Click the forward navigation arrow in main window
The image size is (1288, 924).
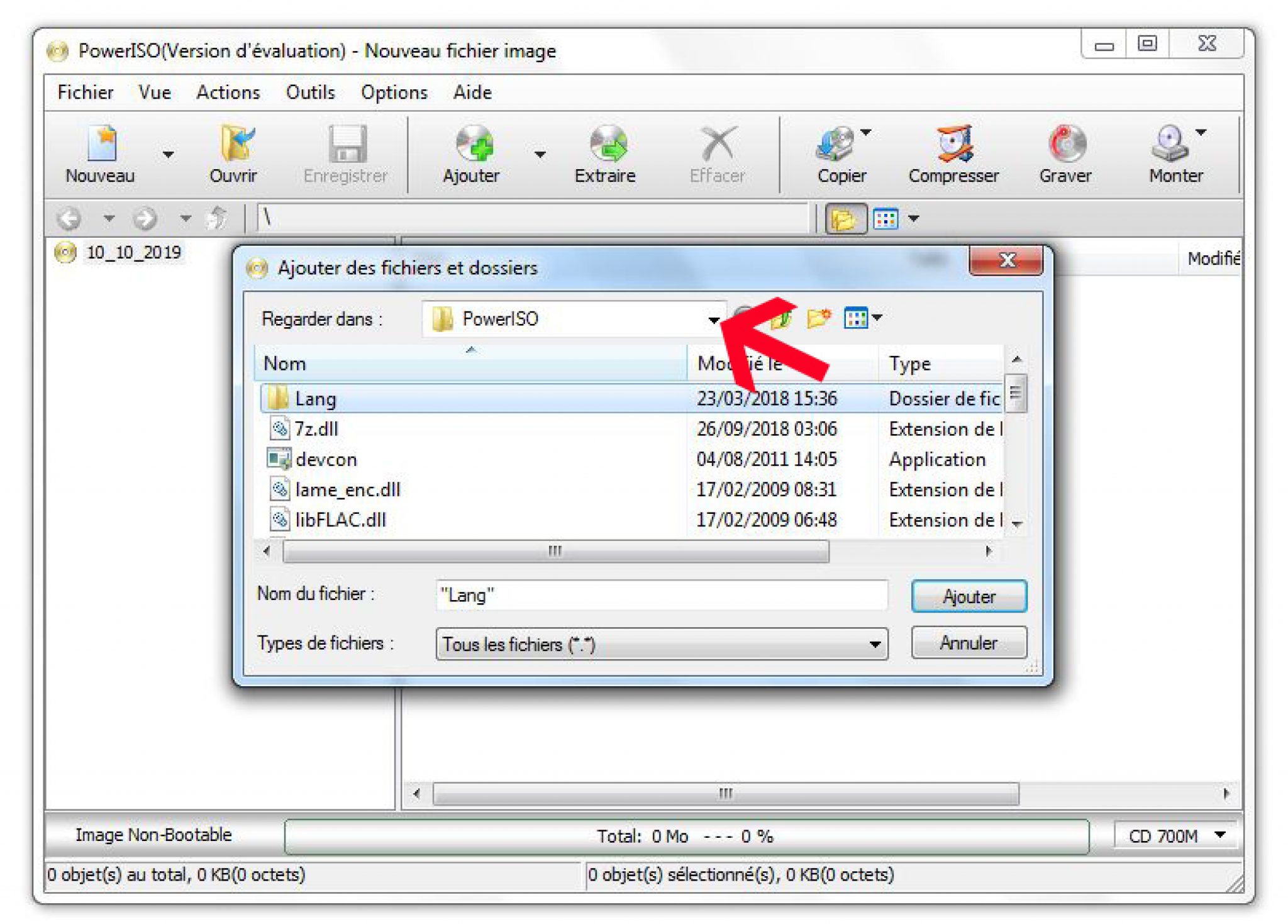click(145, 219)
